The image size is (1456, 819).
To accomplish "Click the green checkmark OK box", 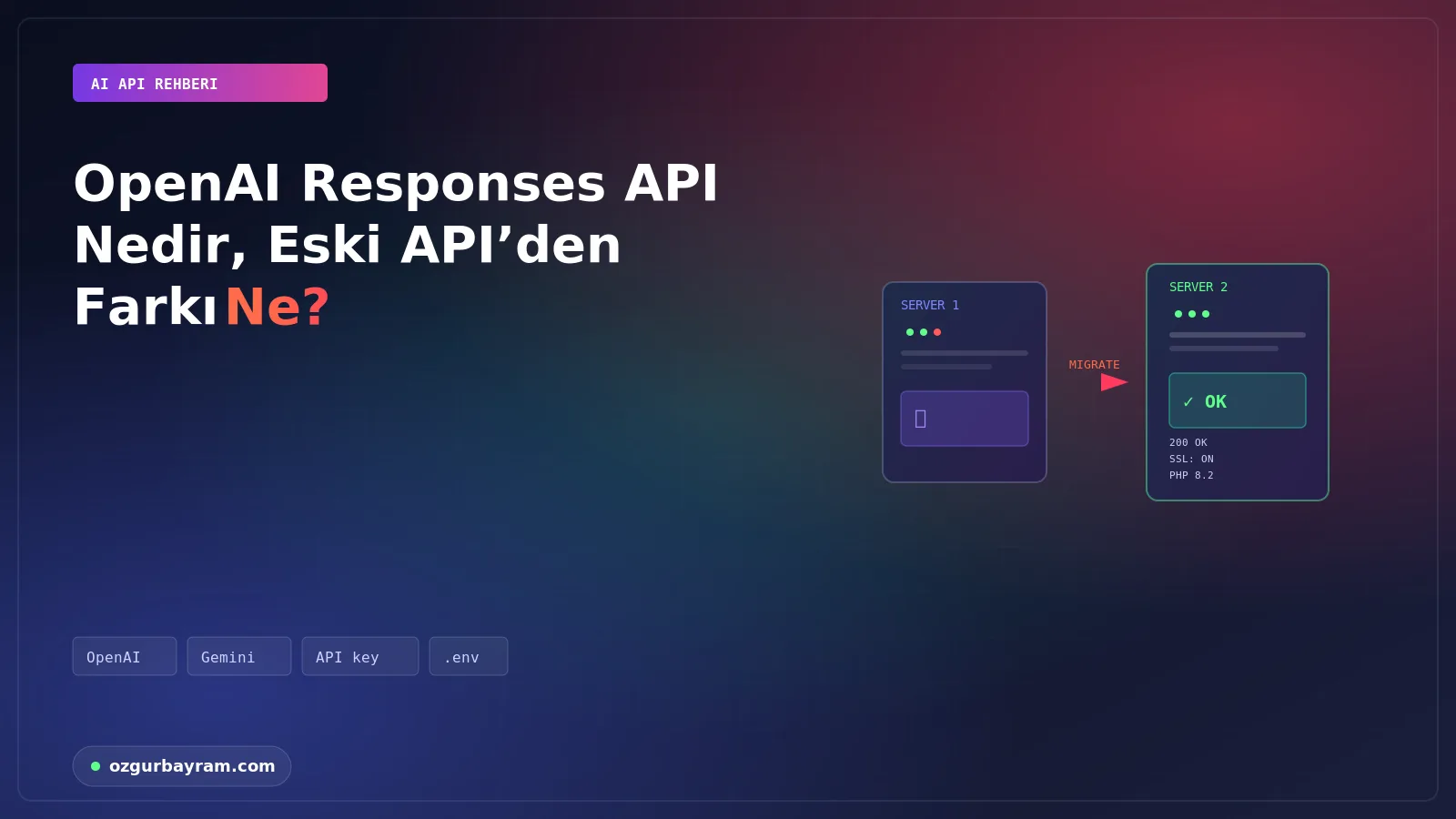I will 1238,400.
